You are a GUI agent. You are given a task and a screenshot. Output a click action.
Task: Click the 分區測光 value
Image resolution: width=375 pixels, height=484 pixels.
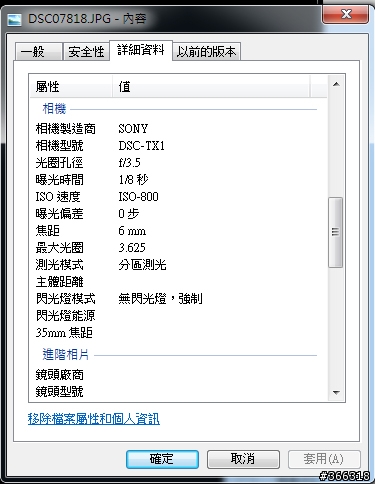pos(142,265)
